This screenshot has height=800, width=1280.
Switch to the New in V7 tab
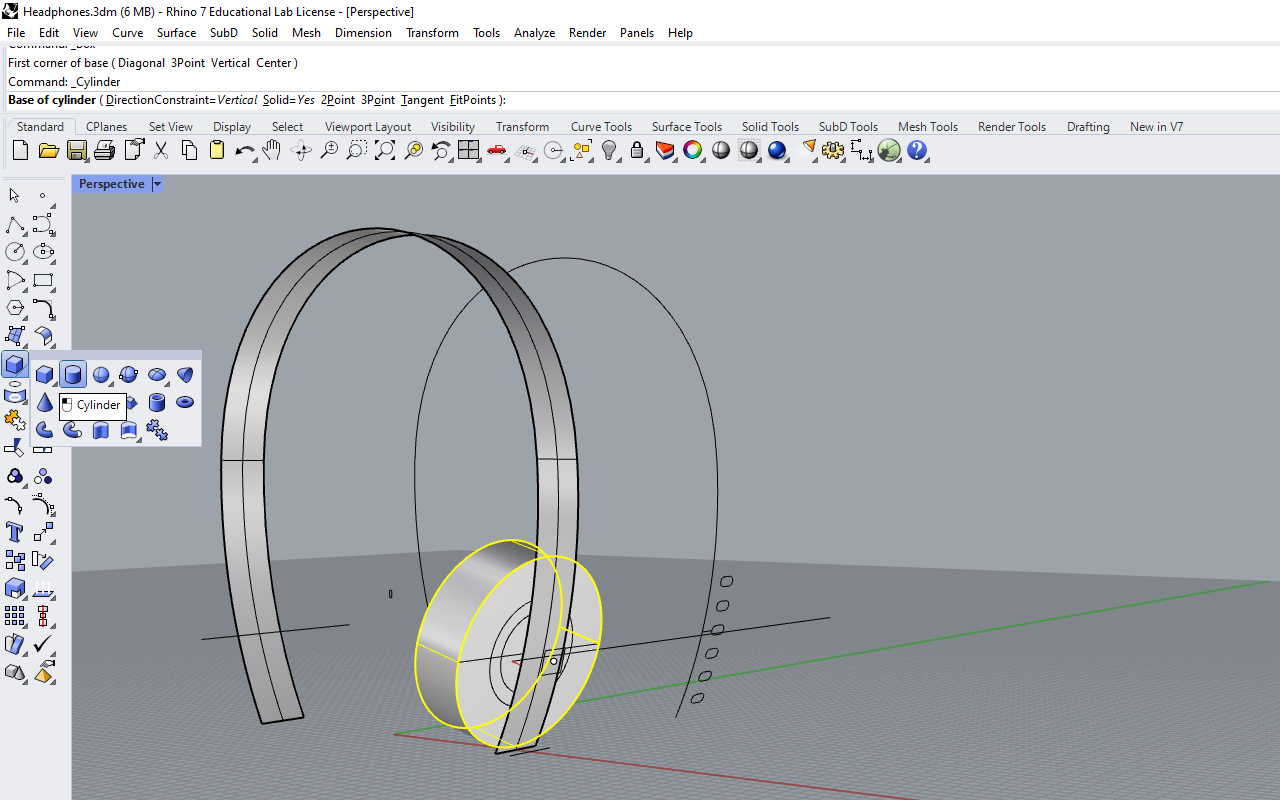coord(1157,127)
